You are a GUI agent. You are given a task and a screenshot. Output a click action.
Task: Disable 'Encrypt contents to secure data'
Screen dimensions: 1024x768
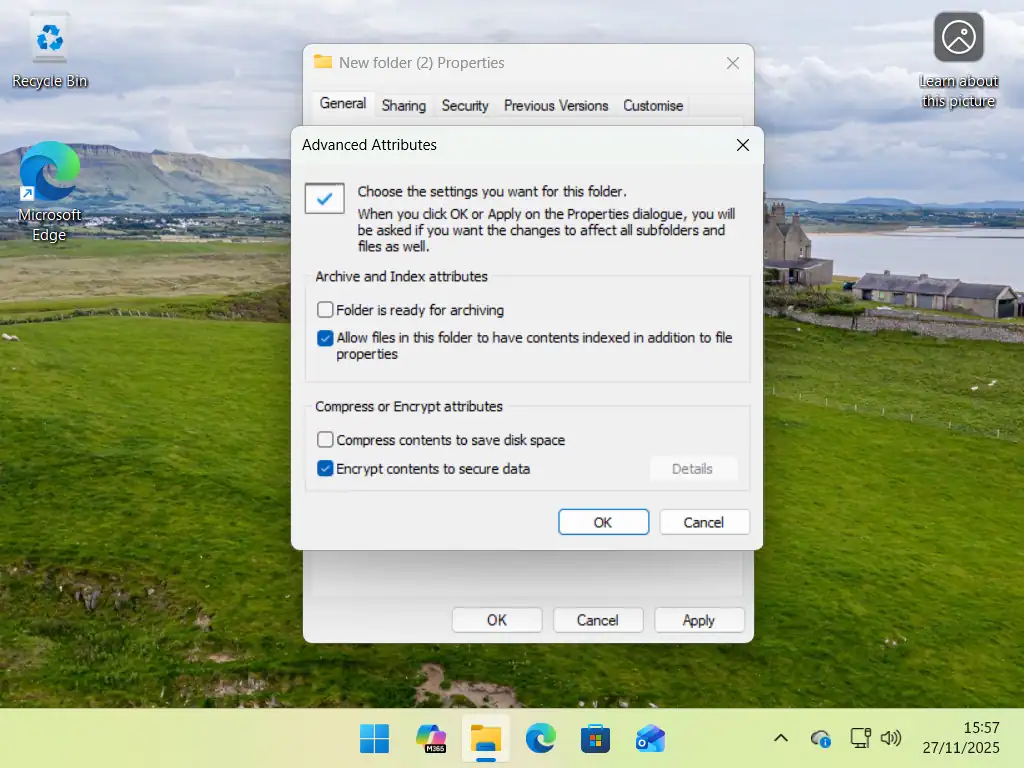325,468
